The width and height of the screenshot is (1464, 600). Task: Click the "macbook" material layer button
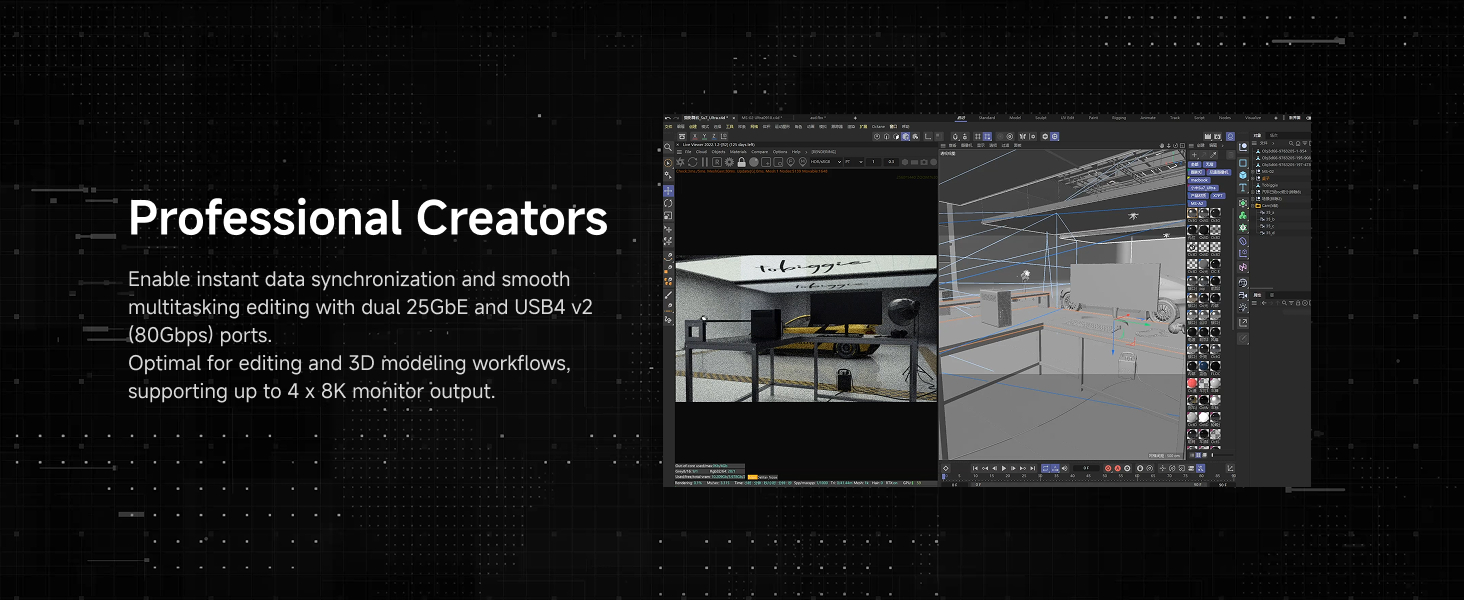(1199, 181)
